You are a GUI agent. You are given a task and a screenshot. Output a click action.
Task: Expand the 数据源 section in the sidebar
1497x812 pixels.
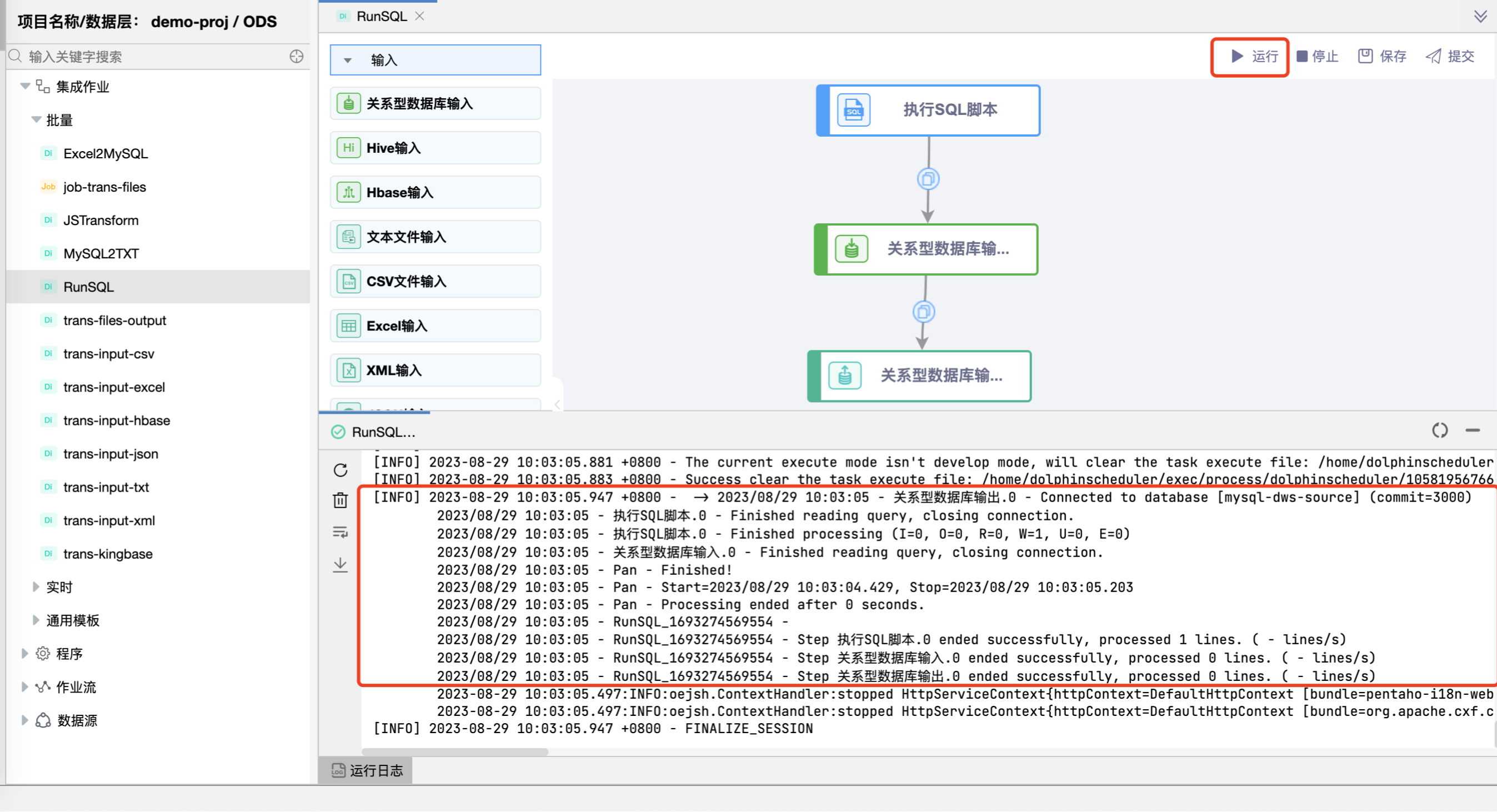coord(78,720)
